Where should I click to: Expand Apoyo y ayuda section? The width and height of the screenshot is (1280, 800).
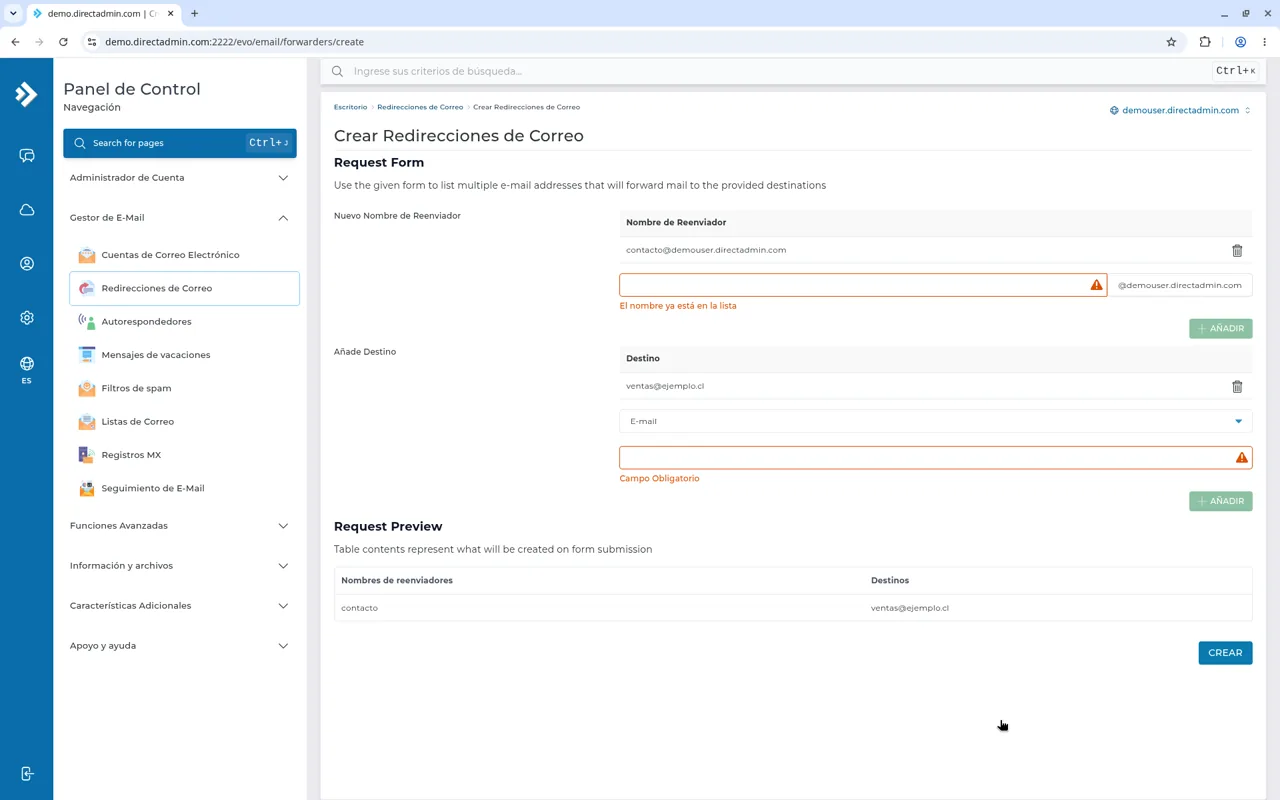180,646
